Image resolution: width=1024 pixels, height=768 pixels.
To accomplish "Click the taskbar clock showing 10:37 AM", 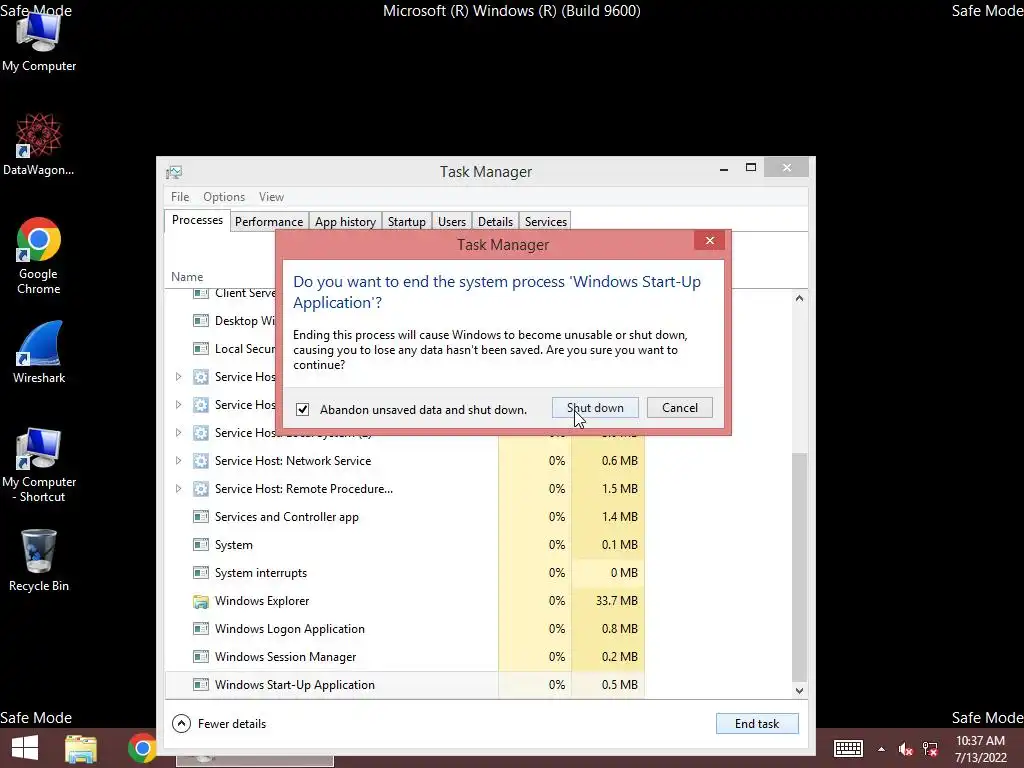I will pos(980,749).
